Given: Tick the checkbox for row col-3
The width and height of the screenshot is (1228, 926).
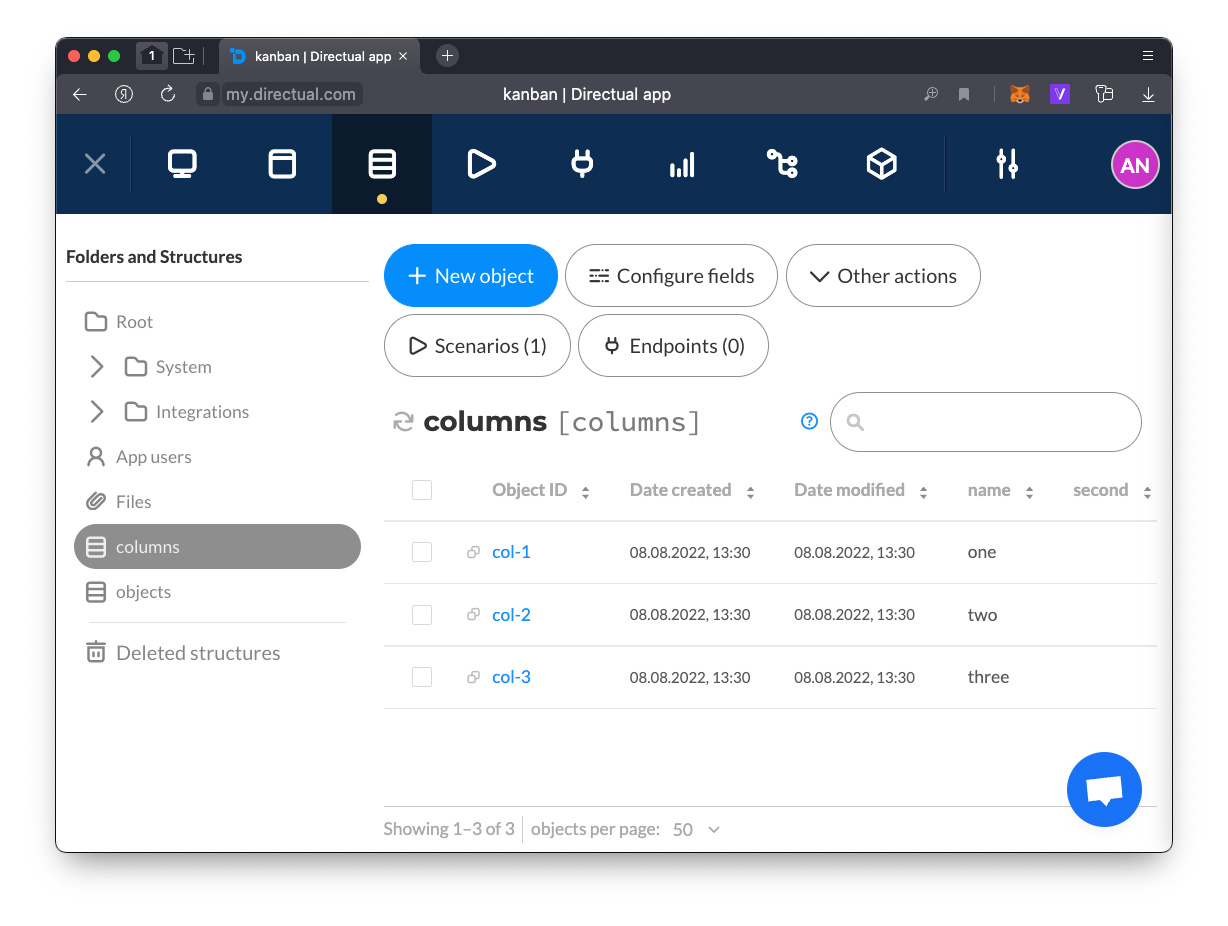Looking at the screenshot, I should click(x=422, y=677).
